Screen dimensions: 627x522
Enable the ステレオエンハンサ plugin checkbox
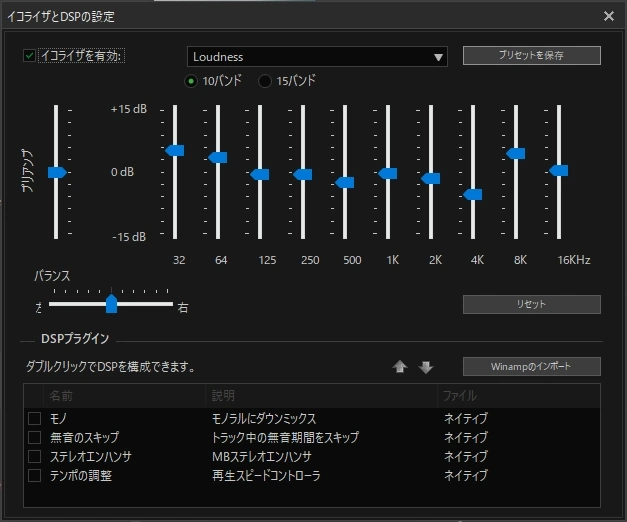pos(34,456)
